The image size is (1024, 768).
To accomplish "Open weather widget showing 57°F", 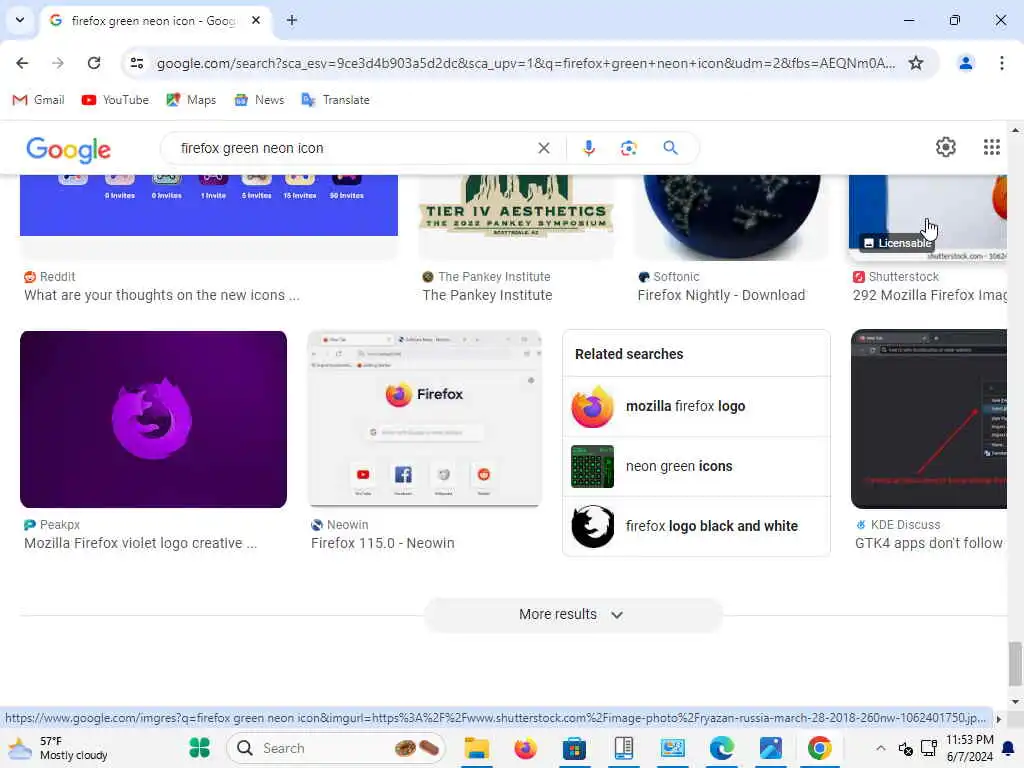I will [57, 748].
